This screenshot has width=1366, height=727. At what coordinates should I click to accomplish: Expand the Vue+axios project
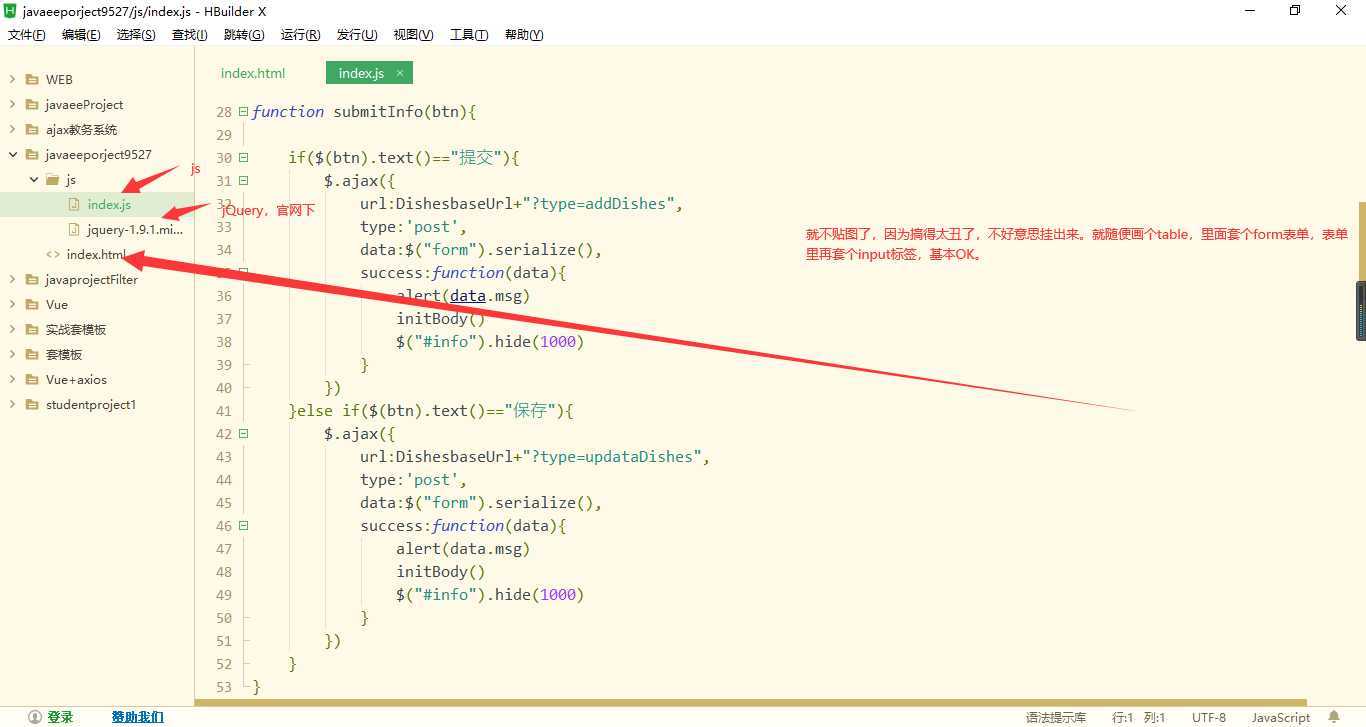[x=12, y=379]
